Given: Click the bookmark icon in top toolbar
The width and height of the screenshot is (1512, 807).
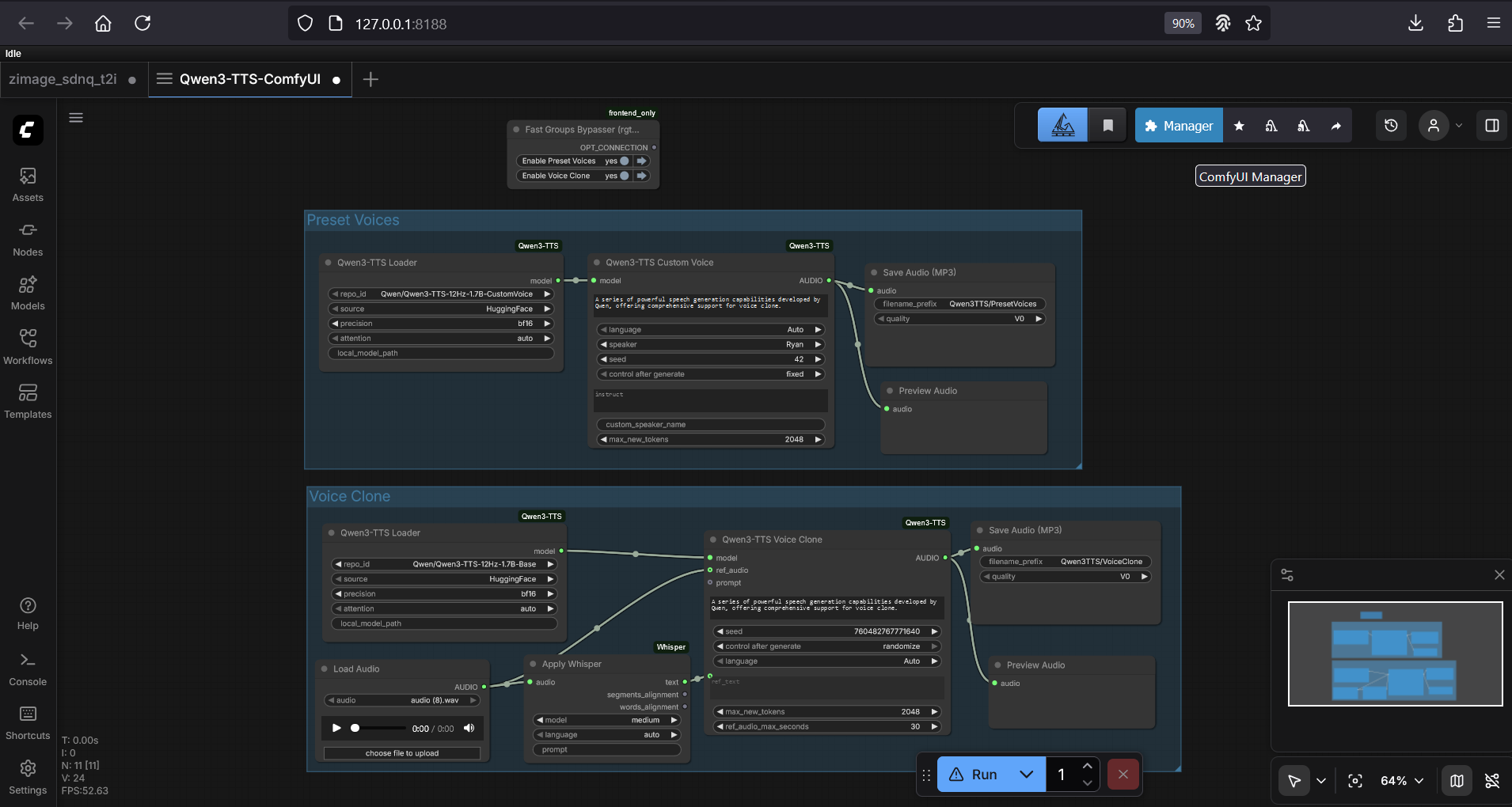Looking at the screenshot, I should [1108, 125].
